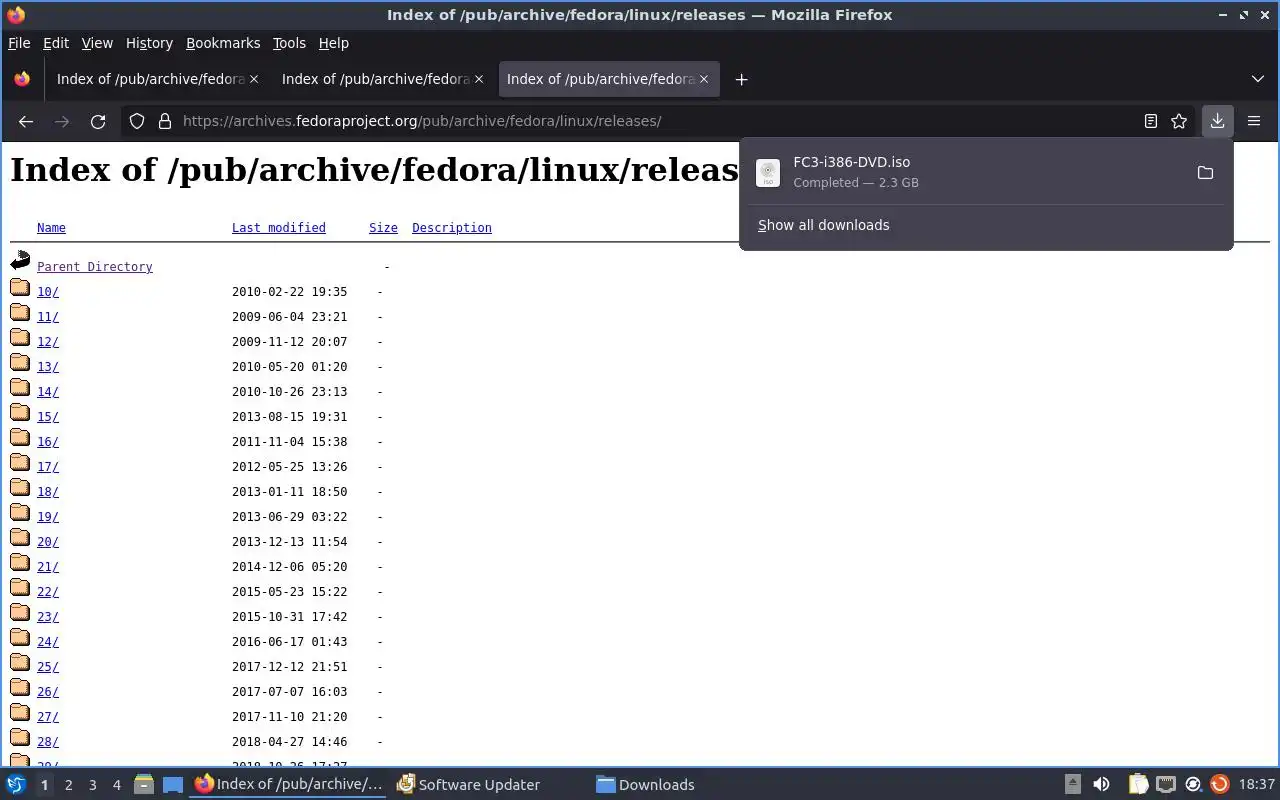
Task: Click the Firefox View icon
Action: (22, 79)
